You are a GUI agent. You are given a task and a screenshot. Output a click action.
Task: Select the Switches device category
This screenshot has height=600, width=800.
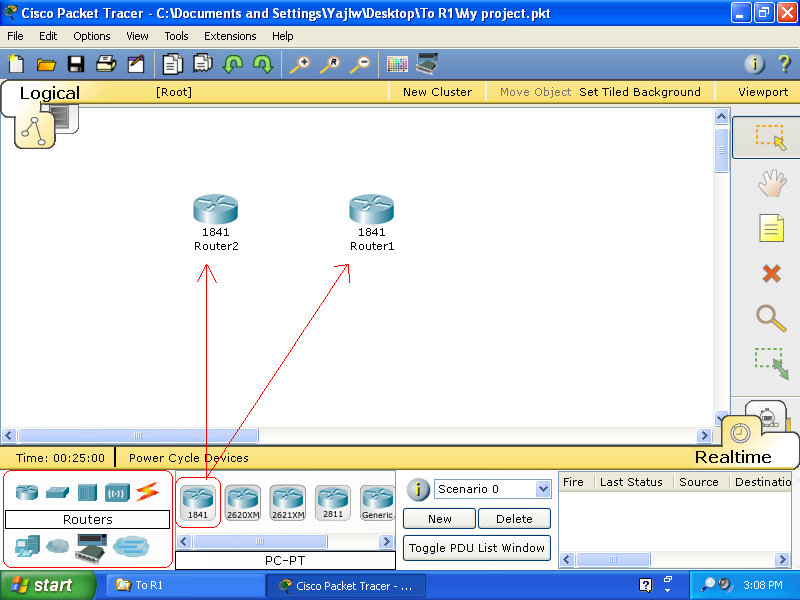click(57, 493)
